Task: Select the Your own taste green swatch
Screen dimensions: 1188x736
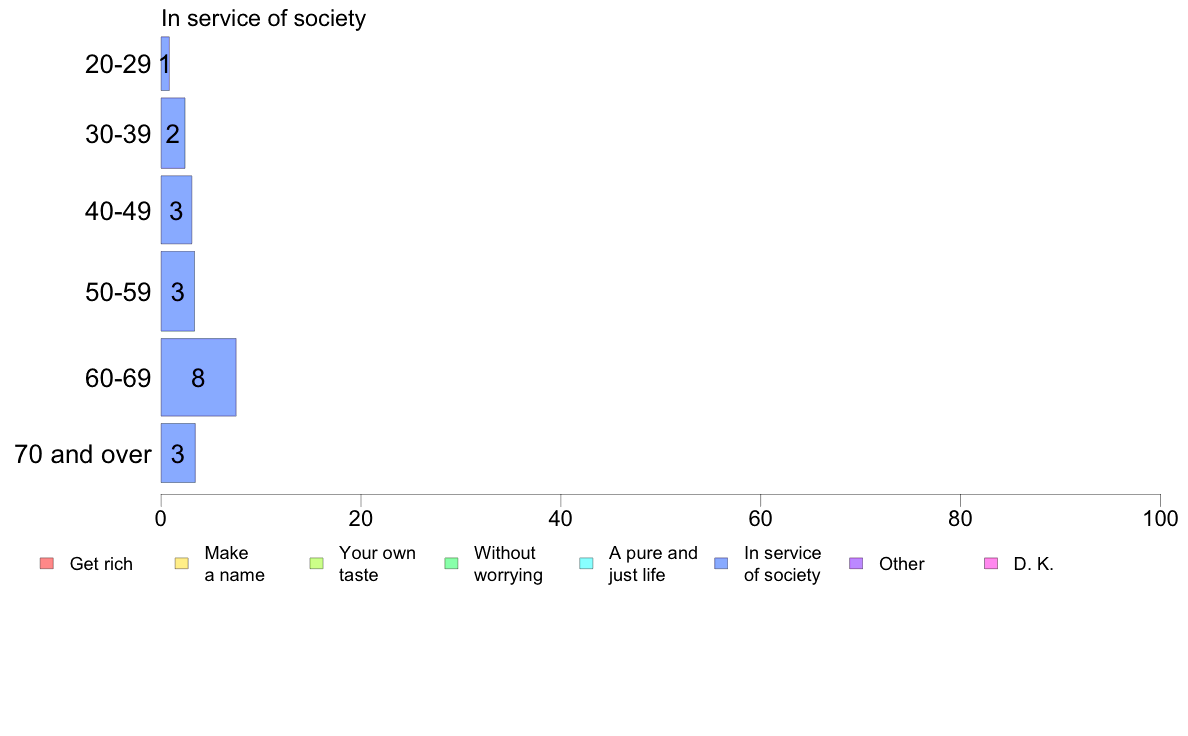Action: 317,563
